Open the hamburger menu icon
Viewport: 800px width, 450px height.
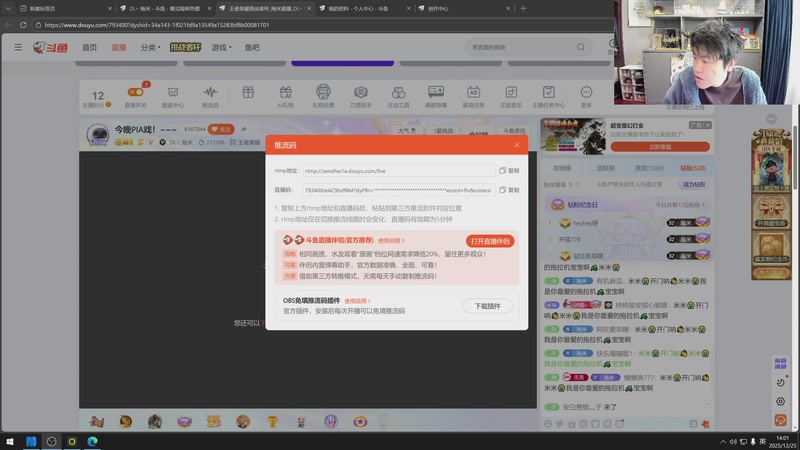tap(18, 47)
